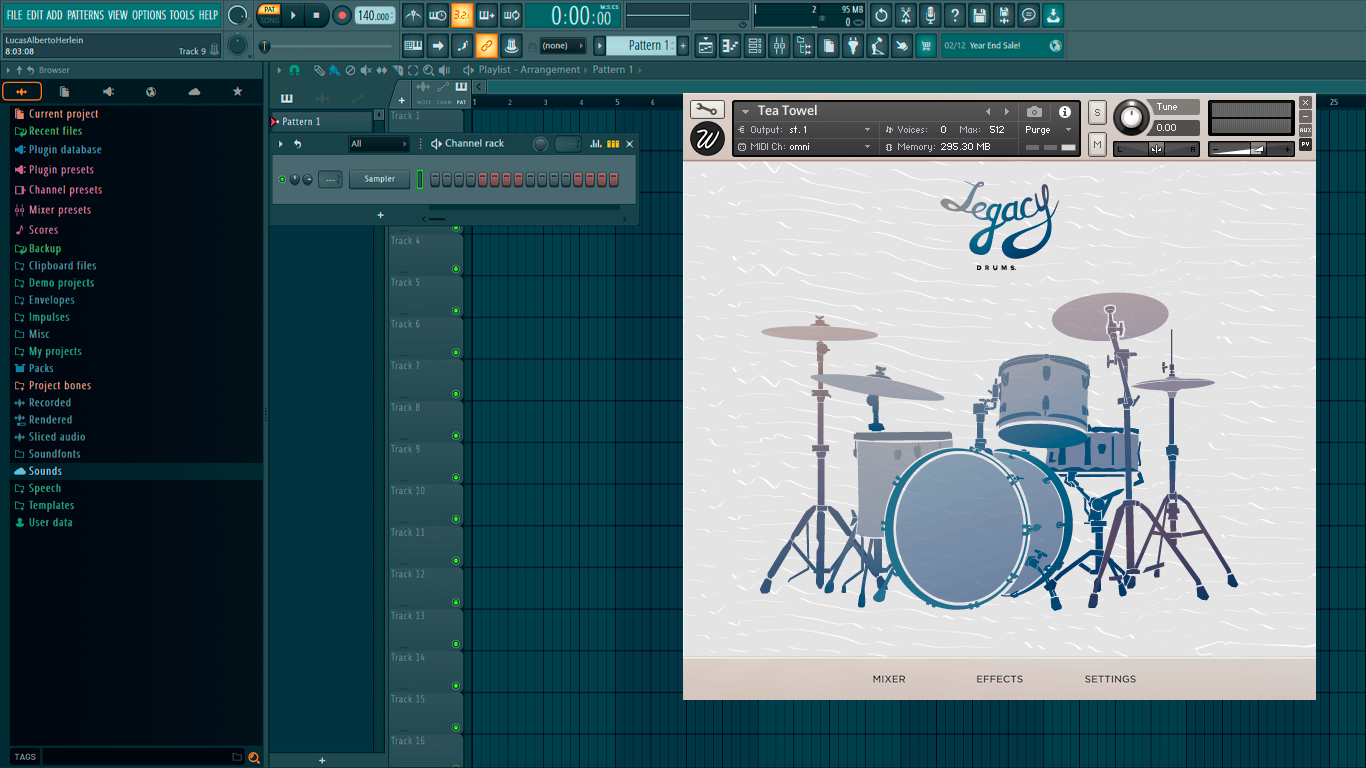Click the record button in transport
Viewport: 1366px width, 768px height.
tap(342, 15)
